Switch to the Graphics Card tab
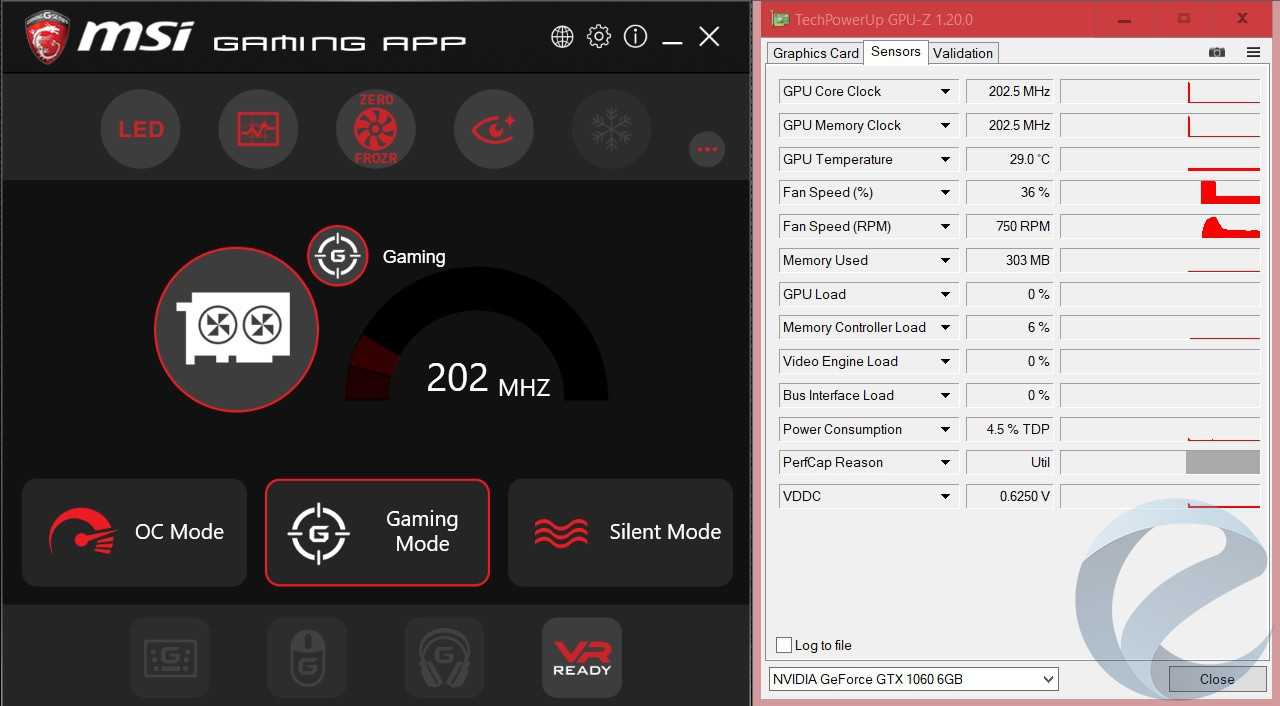This screenshot has width=1280, height=706. coord(815,53)
